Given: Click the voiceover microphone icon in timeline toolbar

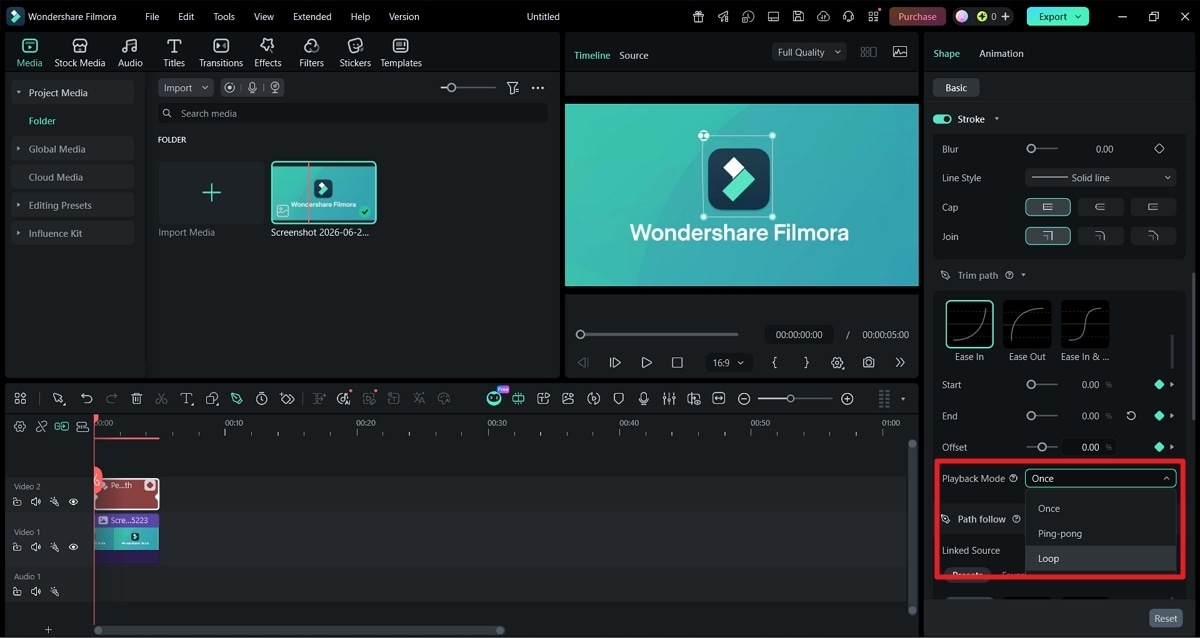Looking at the screenshot, I should (x=642, y=398).
